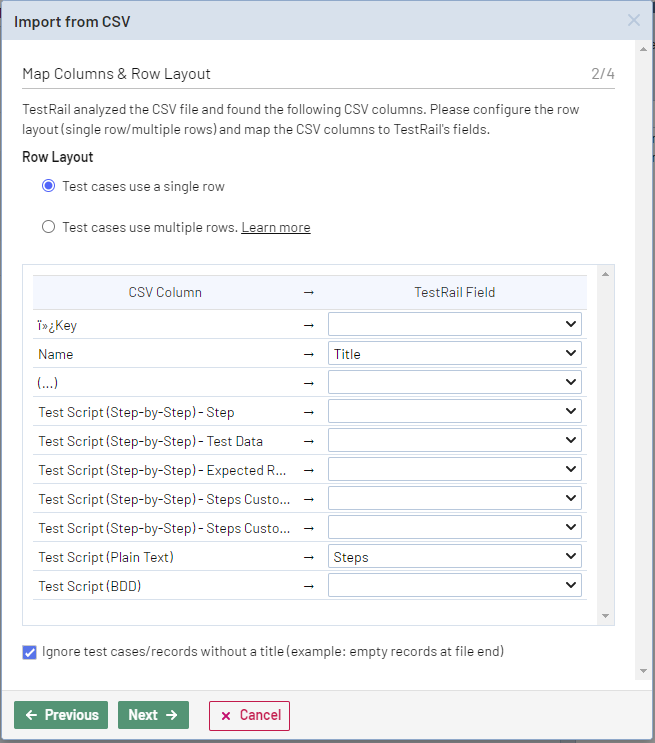The image size is (655, 743).
Task: Open dropdown for Expected R... column
Action: pyautogui.click(x=454, y=469)
